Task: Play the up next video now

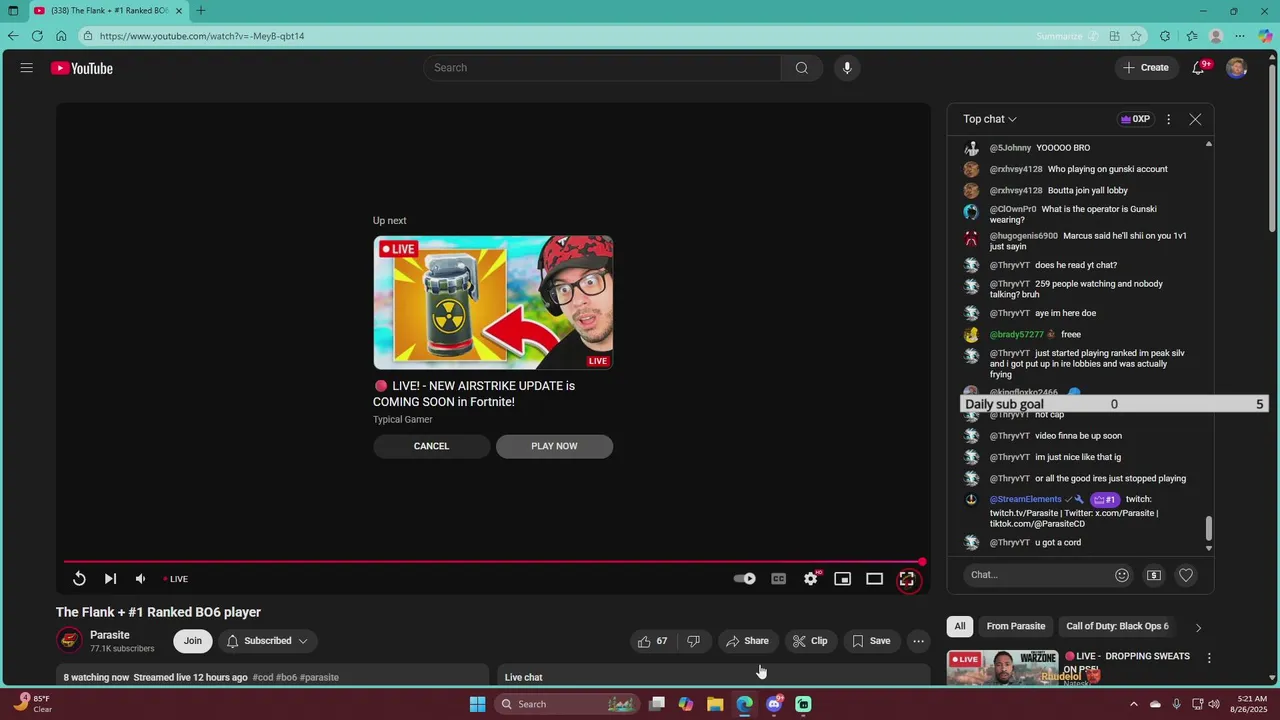Action: (554, 446)
